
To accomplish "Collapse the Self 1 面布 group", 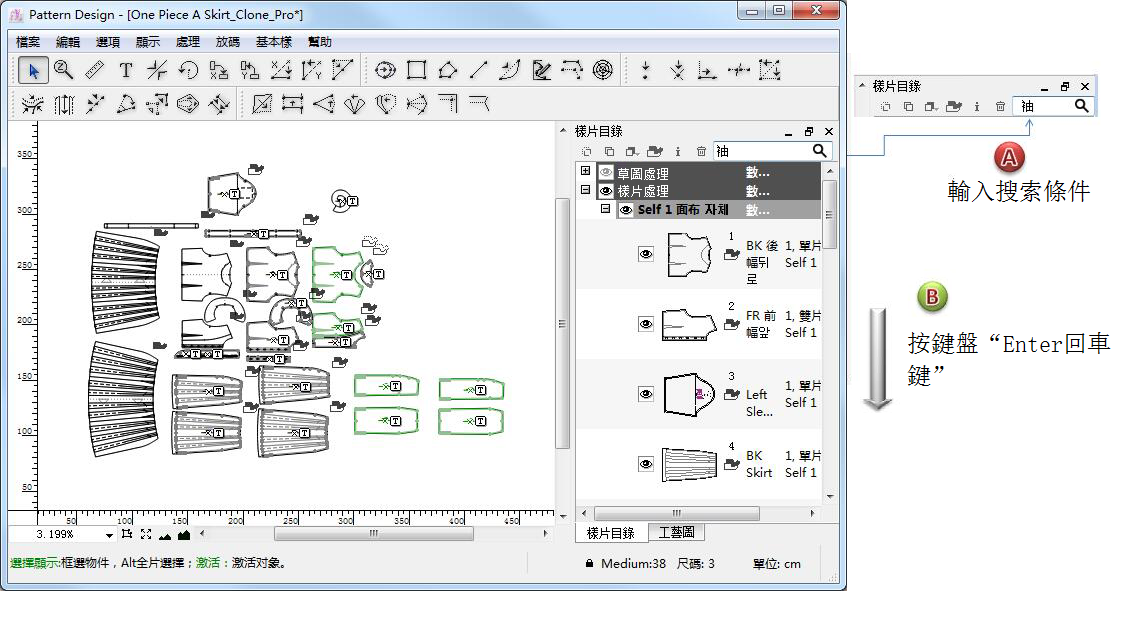I will (605, 209).
